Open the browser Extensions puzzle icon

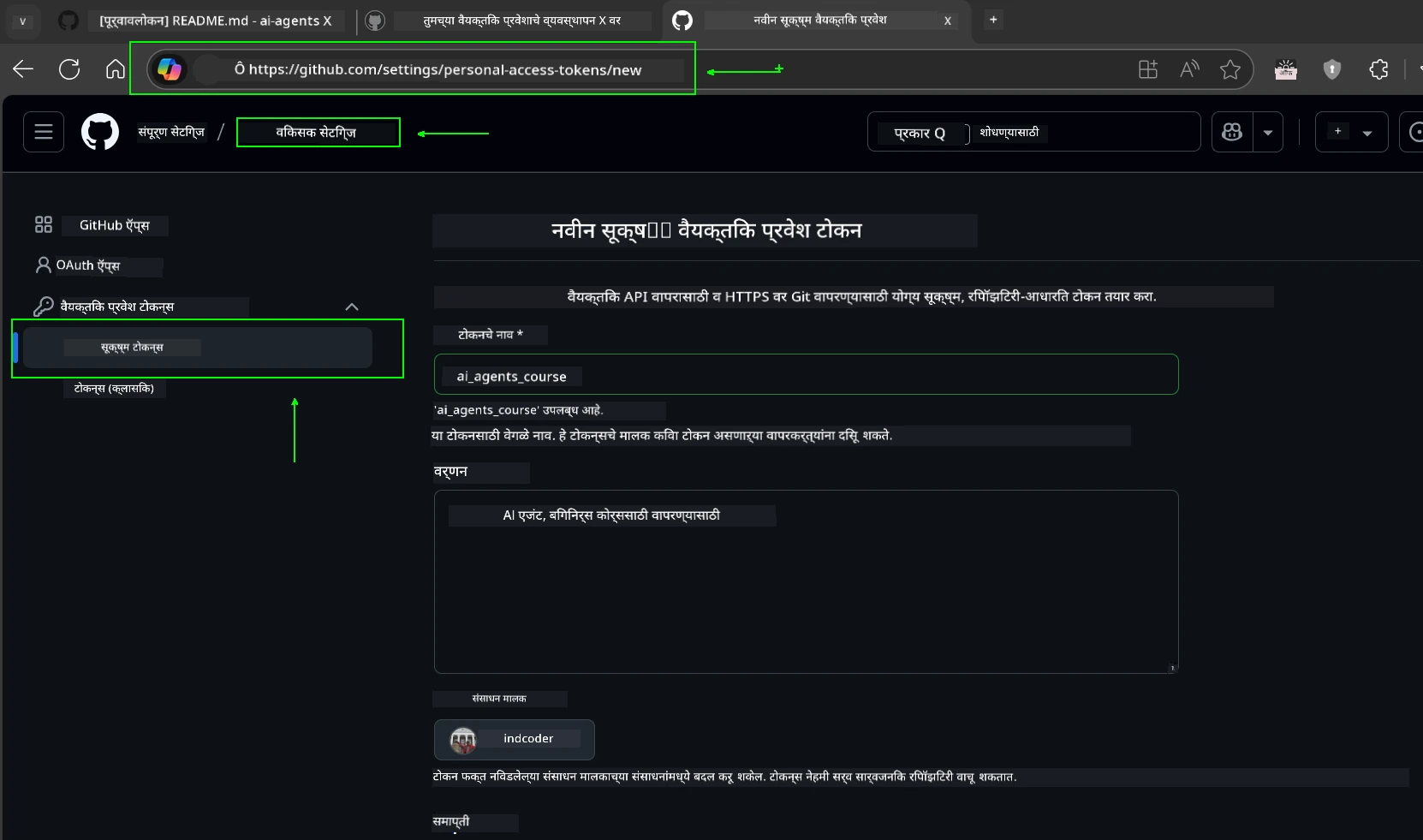[1378, 69]
